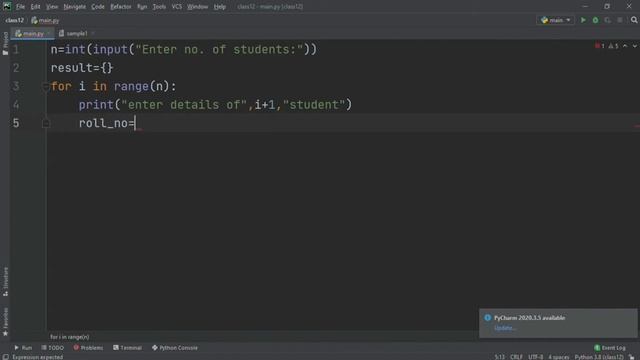The width and height of the screenshot is (640, 360).
Task: Click the PyCharm logo in the title bar
Action: point(7,7)
